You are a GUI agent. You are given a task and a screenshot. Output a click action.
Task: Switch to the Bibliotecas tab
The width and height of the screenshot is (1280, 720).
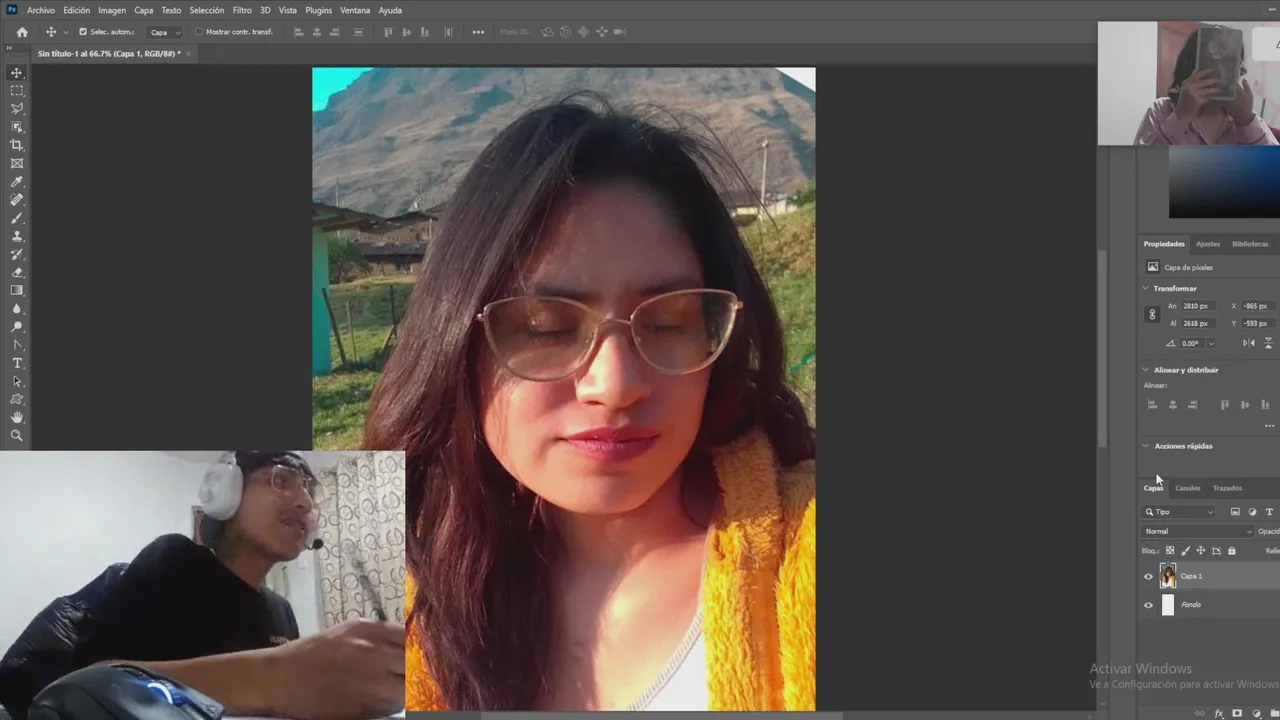click(1250, 244)
